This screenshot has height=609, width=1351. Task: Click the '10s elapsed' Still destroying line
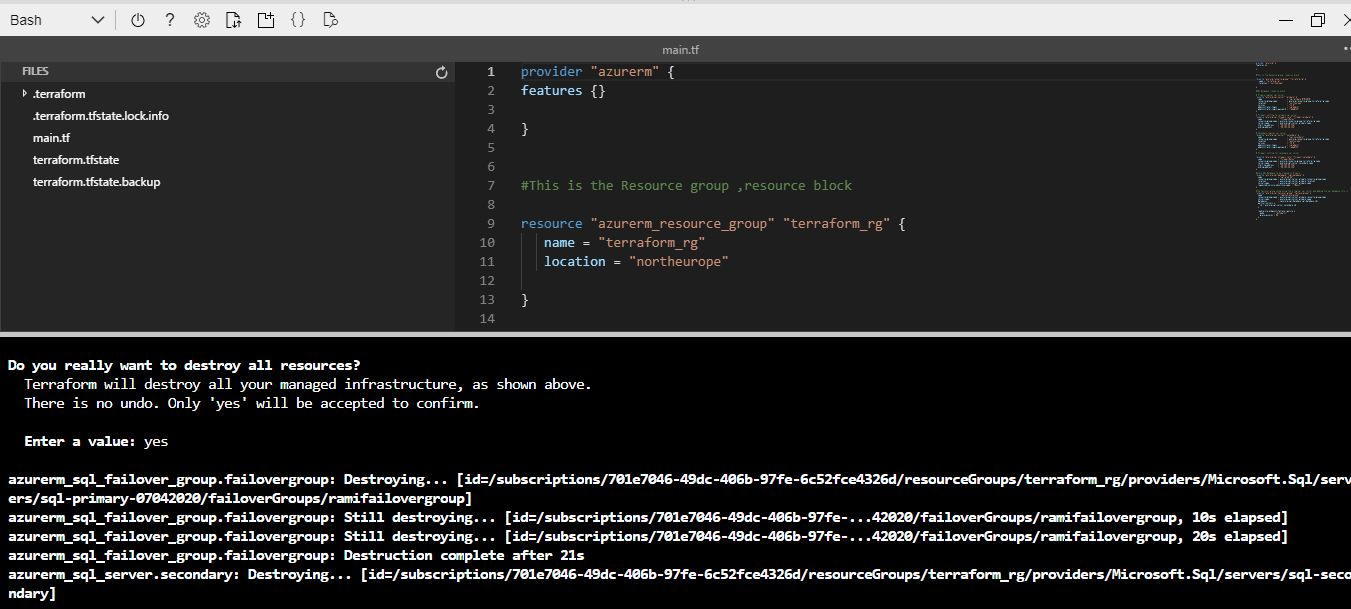tap(647, 517)
